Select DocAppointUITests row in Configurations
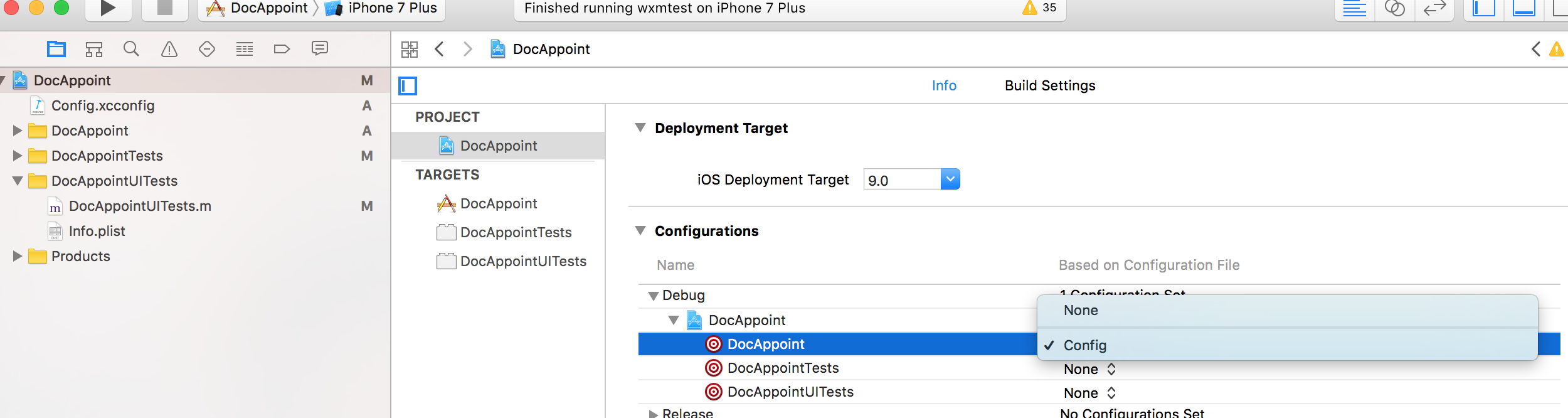 [1099, 392]
